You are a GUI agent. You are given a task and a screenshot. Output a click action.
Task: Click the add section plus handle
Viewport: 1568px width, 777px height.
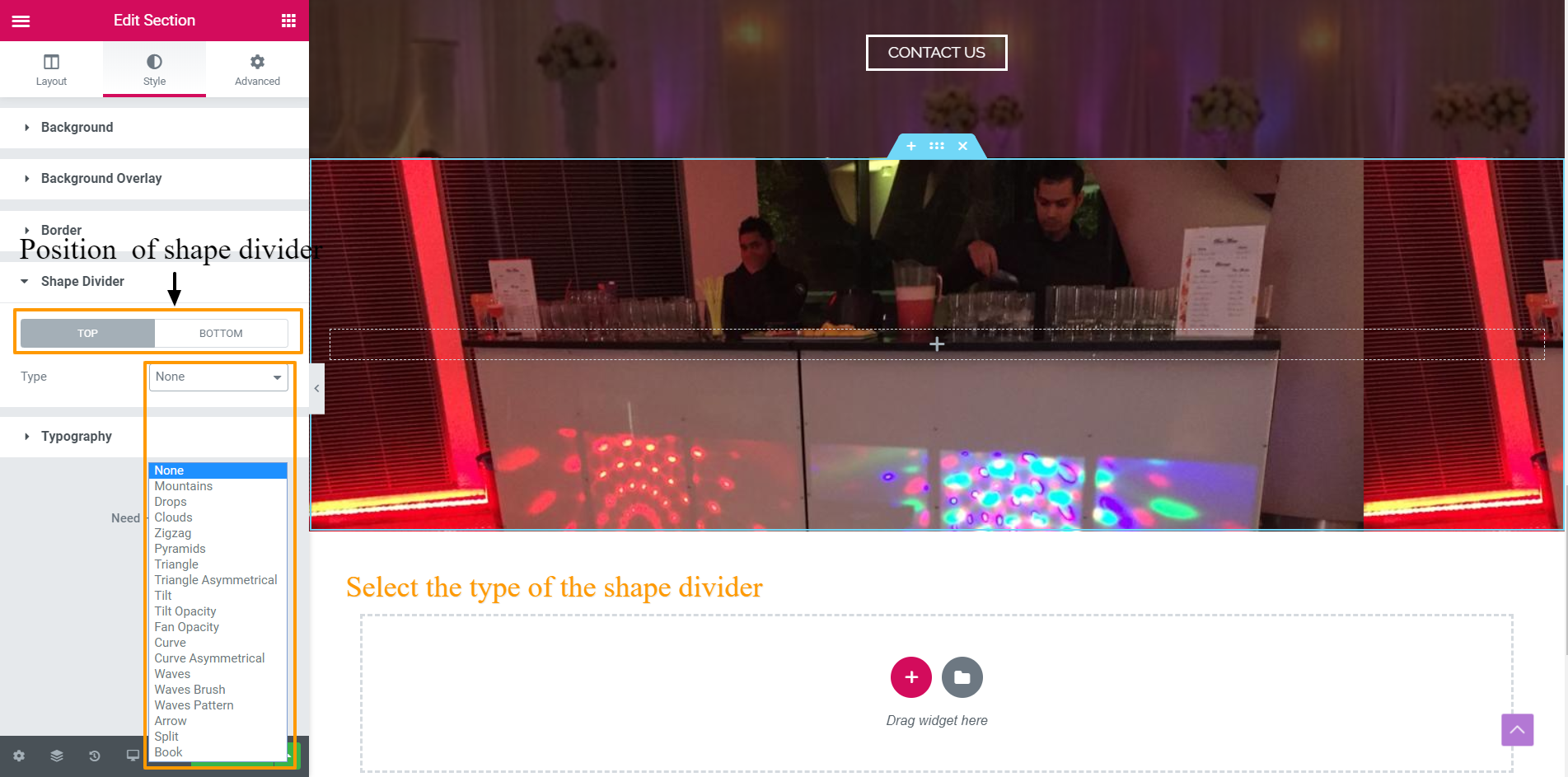point(911,146)
